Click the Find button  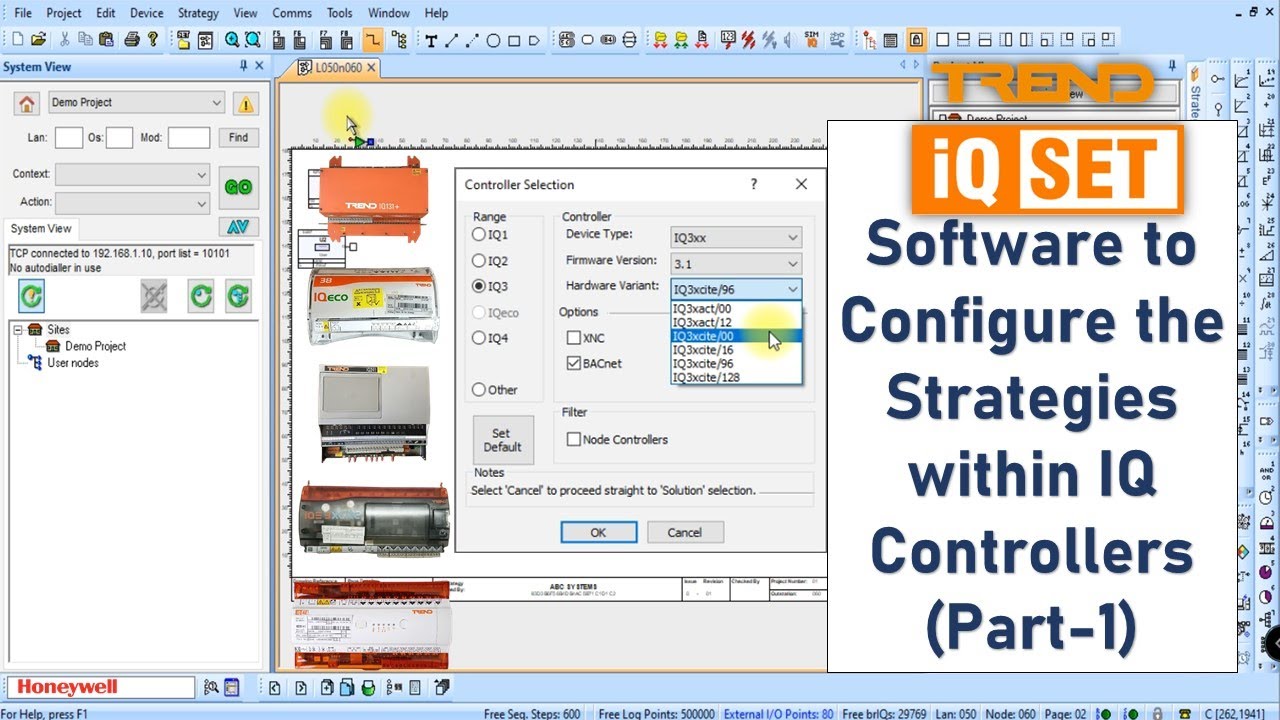pos(238,138)
